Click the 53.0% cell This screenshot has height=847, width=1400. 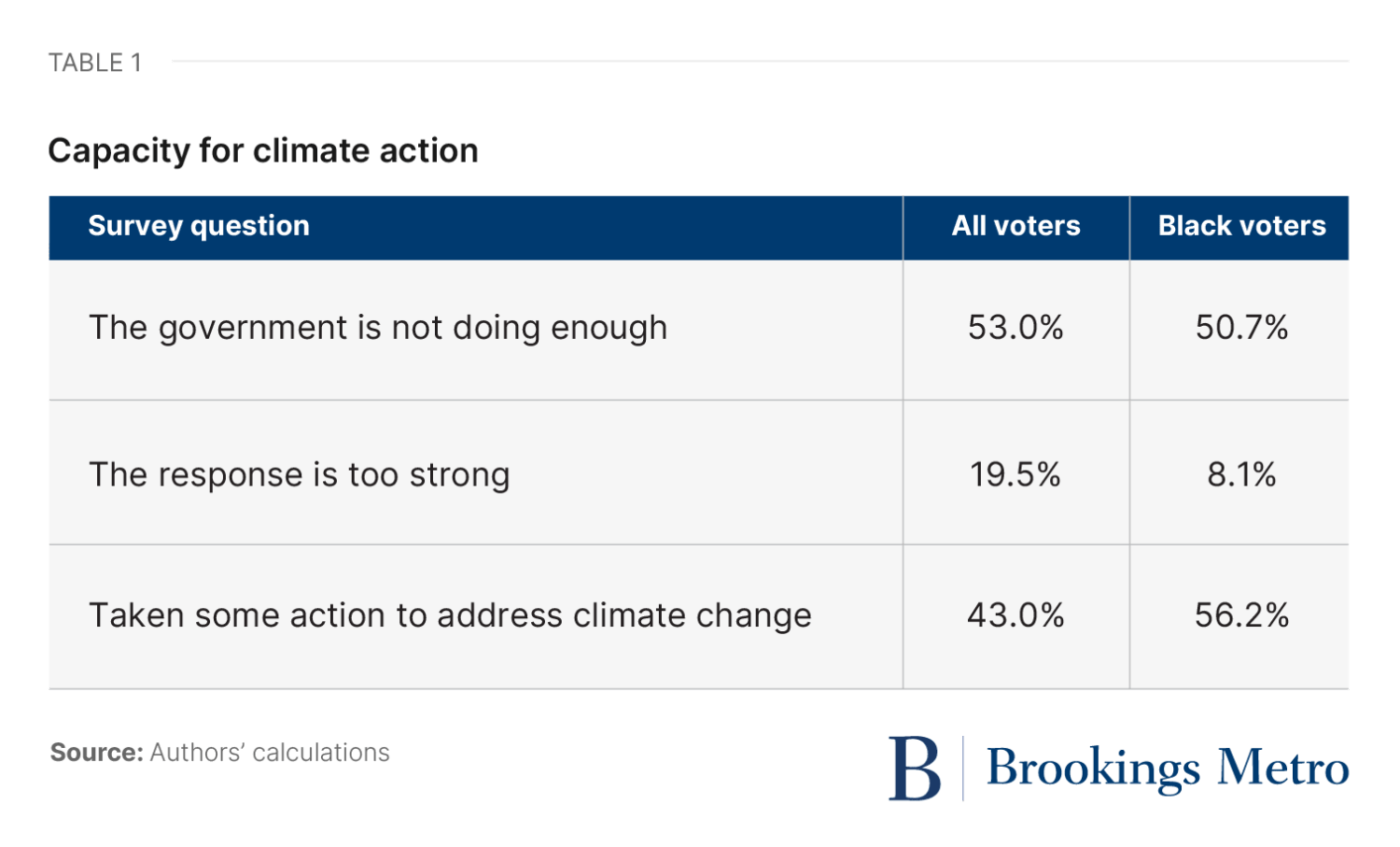[x=1015, y=328]
